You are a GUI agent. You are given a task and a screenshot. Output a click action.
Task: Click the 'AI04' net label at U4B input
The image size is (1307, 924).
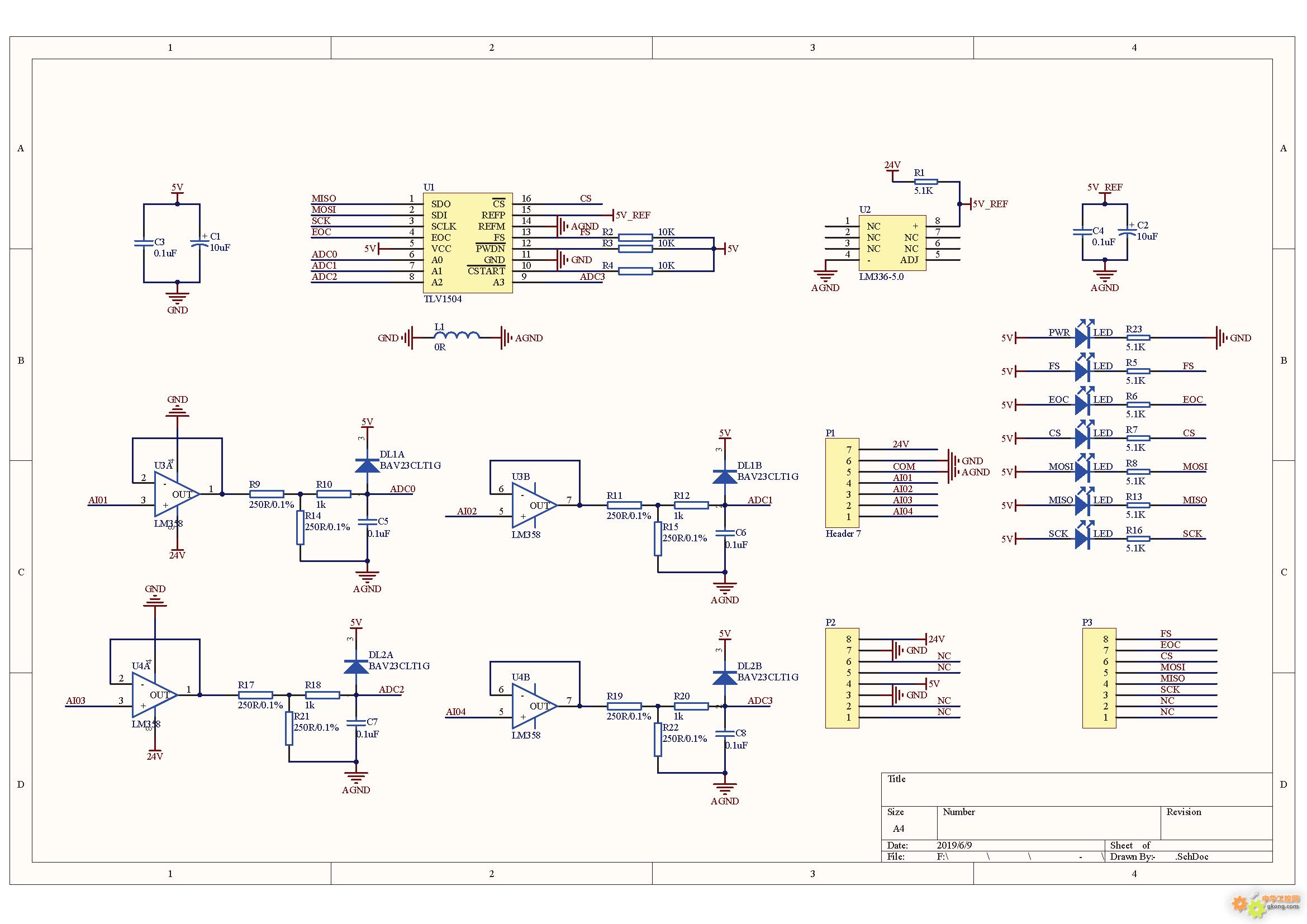click(x=455, y=712)
